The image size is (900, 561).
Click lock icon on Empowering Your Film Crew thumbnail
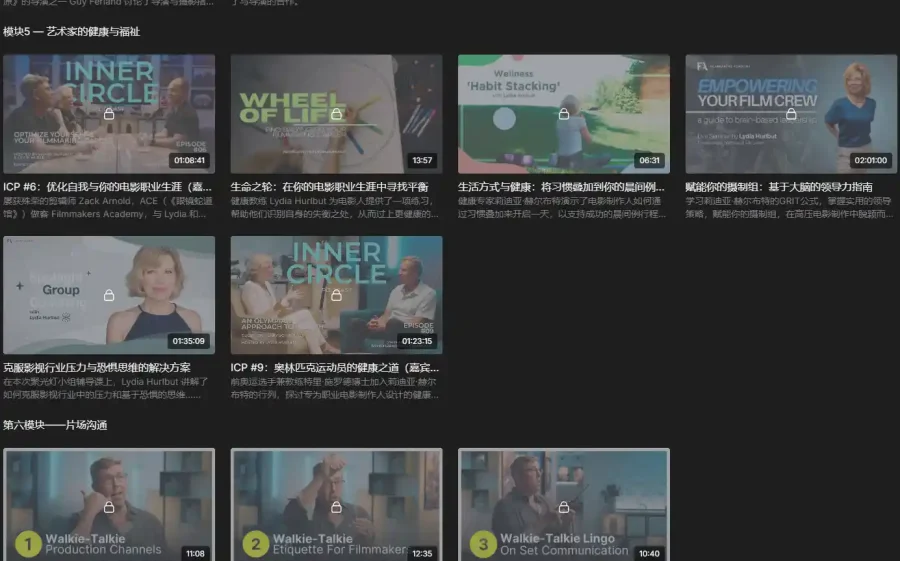pyautogui.click(x=791, y=114)
